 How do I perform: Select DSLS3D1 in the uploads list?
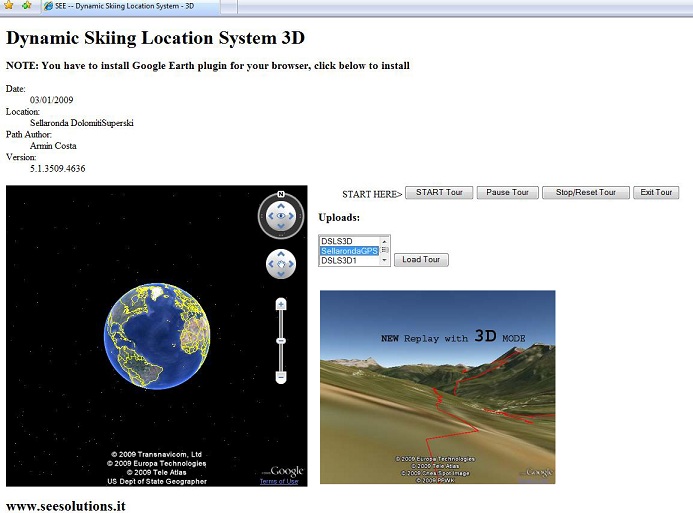(349, 261)
